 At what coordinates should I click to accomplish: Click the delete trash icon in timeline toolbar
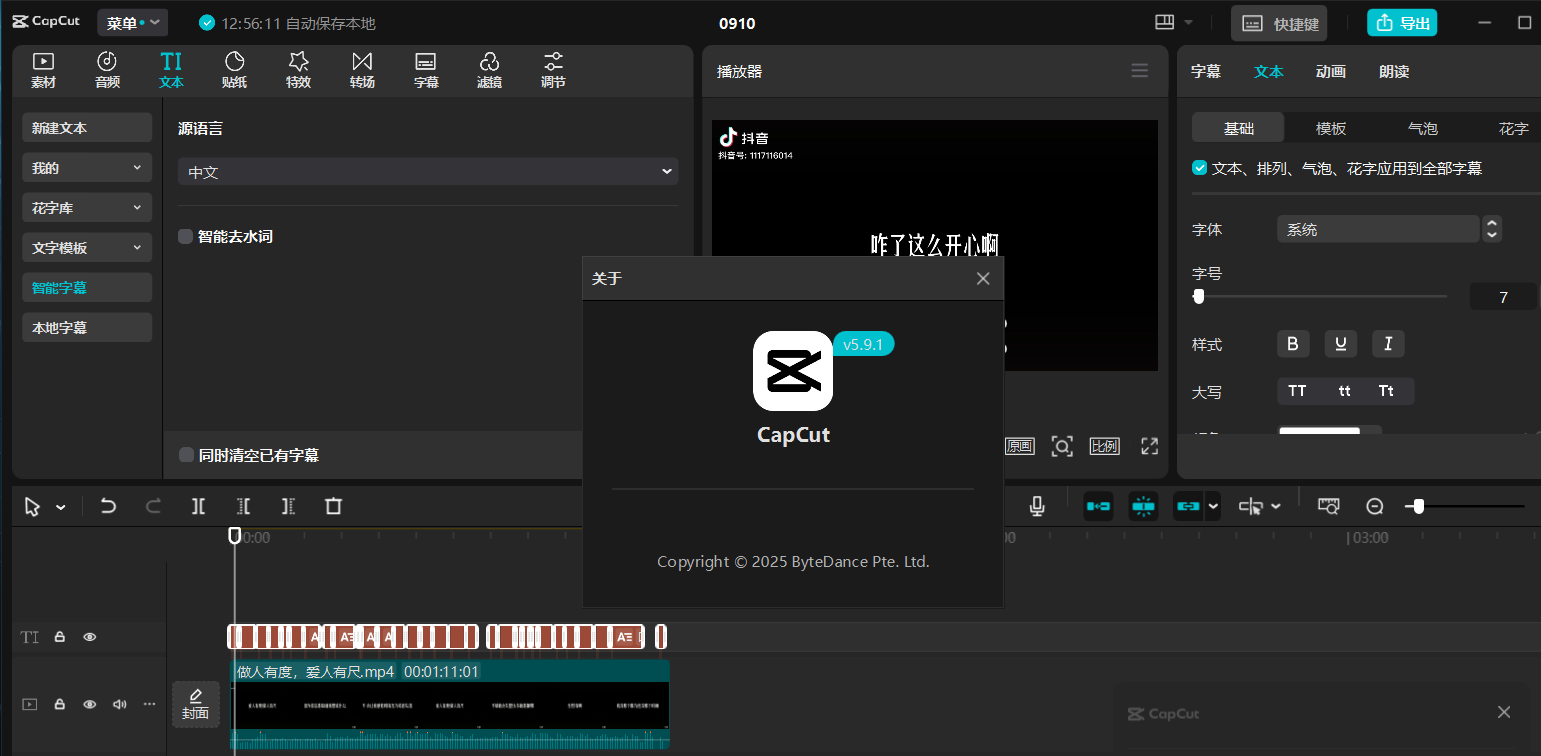point(333,506)
